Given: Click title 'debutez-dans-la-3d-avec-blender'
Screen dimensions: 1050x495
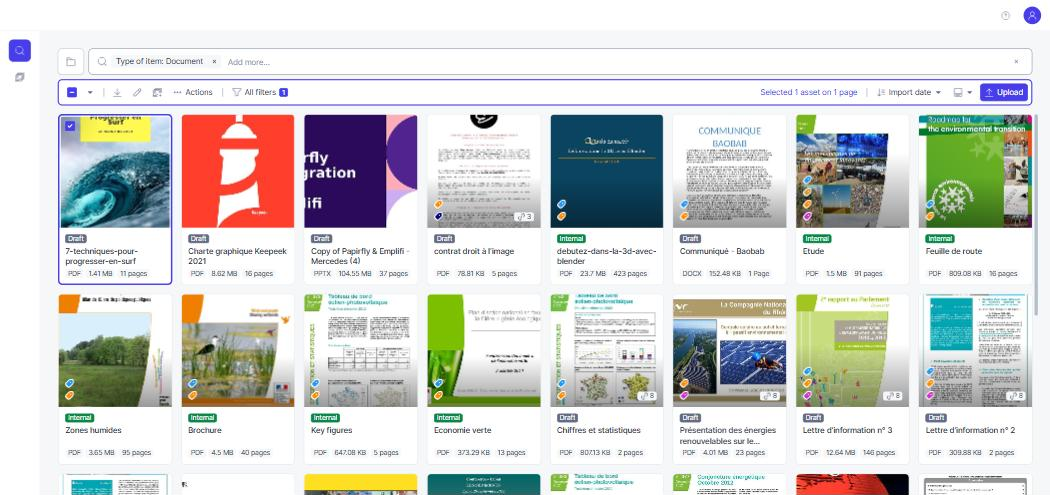Looking at the screenshot, I should pos(607,256).
